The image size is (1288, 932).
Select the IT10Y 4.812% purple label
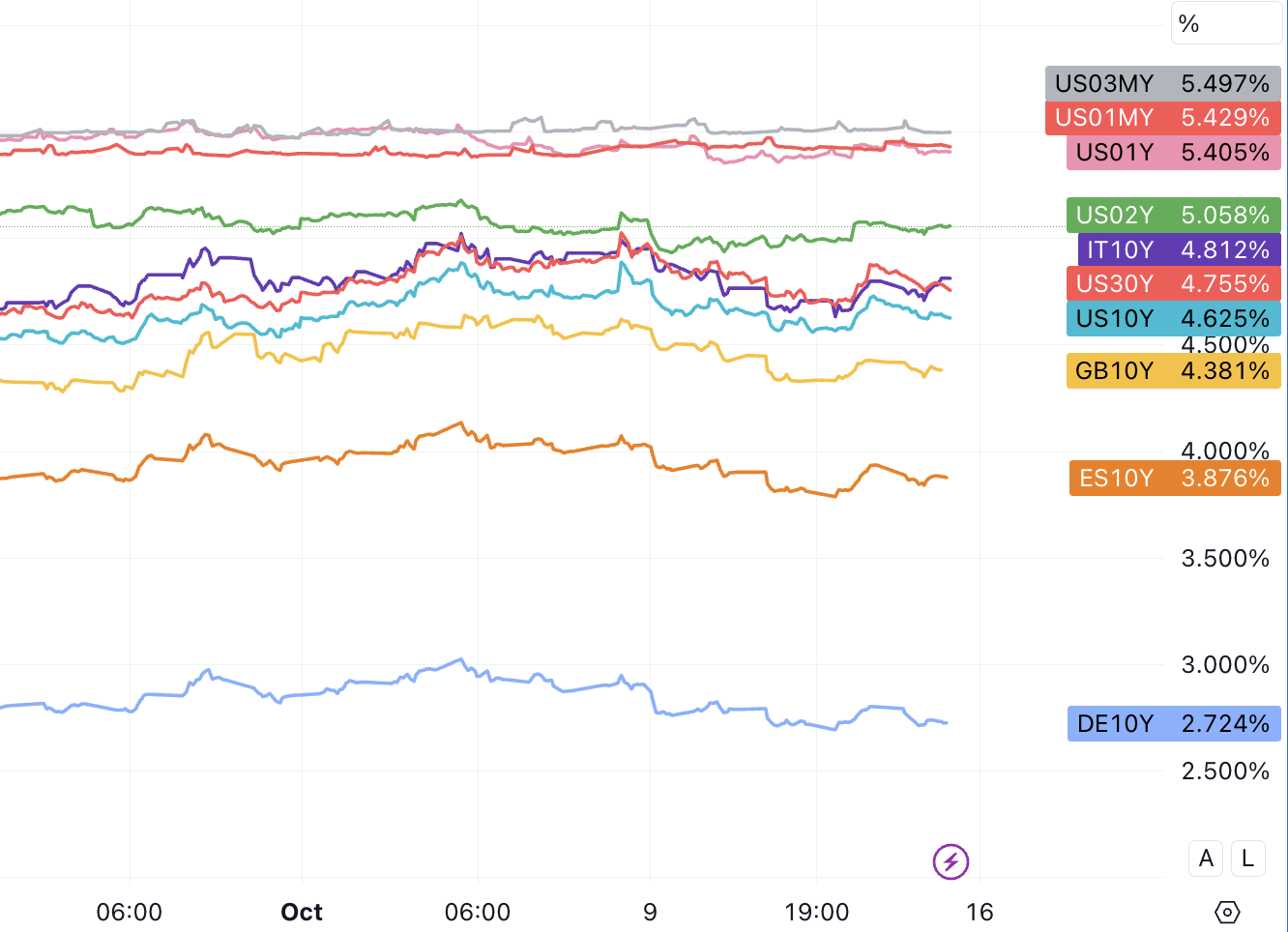pos(1179,249)
